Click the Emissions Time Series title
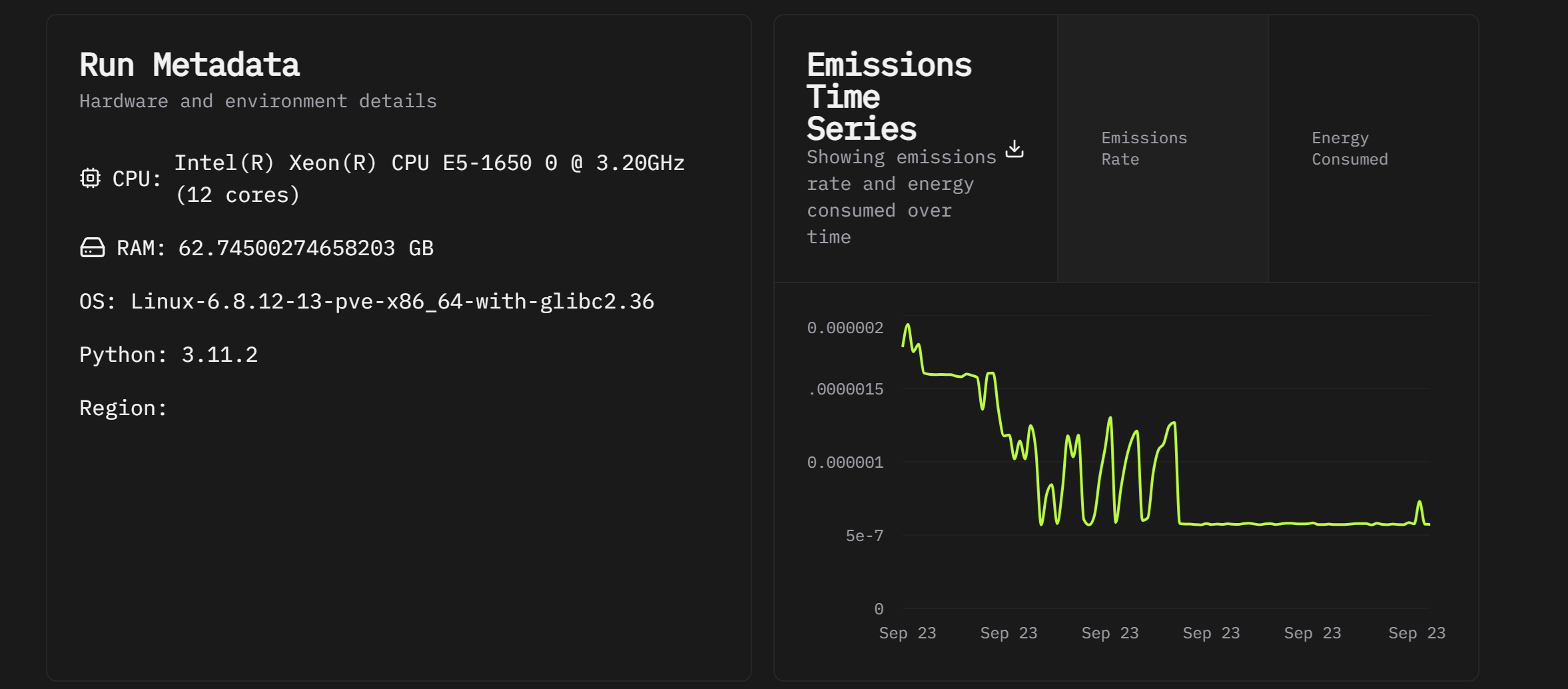This screenshot has height=689, width=1568. [x=889, y=97]
